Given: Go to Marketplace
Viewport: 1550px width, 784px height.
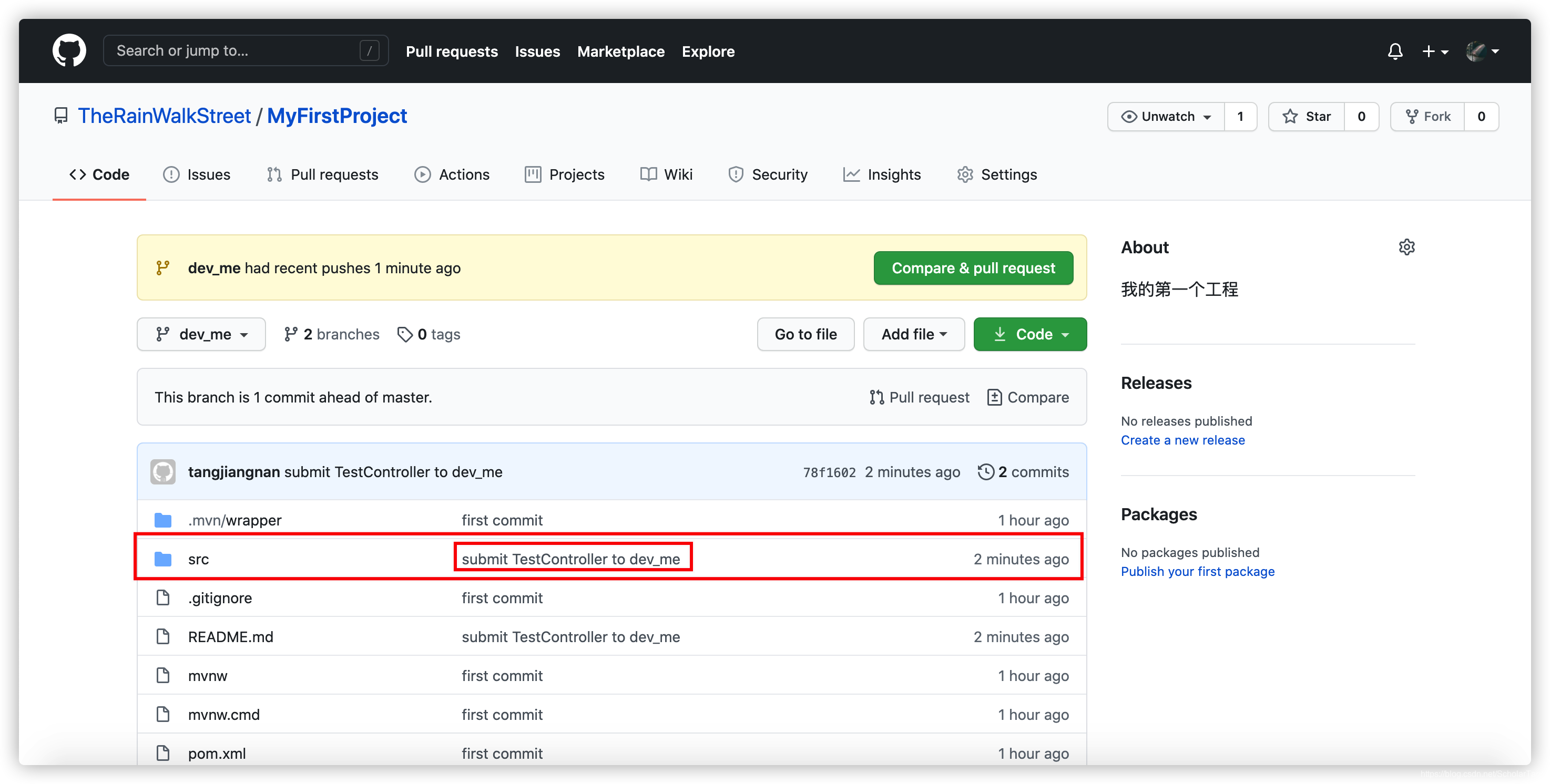Looking at the screenshot, I should 620,51.
